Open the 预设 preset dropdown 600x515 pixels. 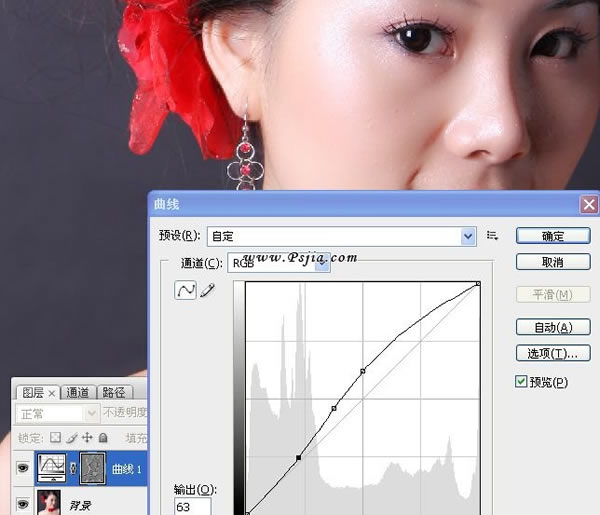tap(342, 236)
